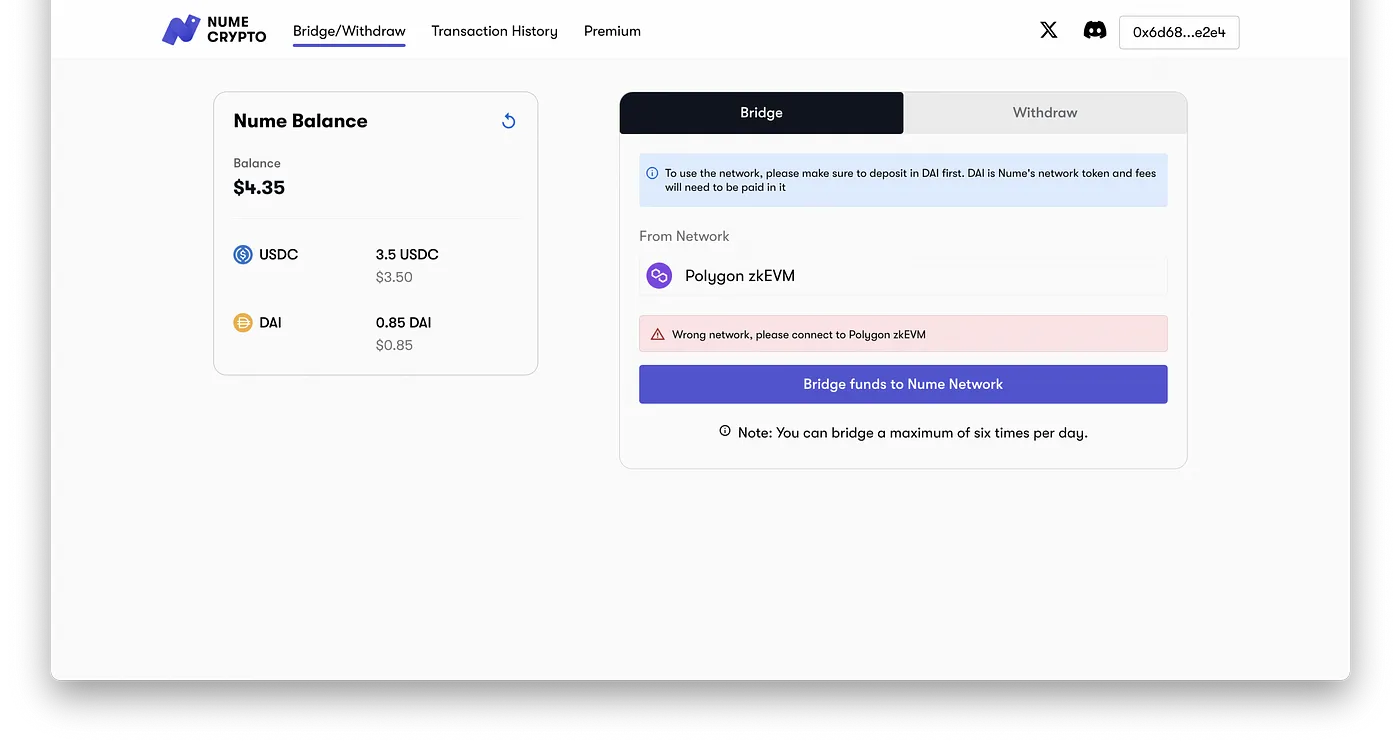Click the $4.35 balance value

tap(259, 188)
